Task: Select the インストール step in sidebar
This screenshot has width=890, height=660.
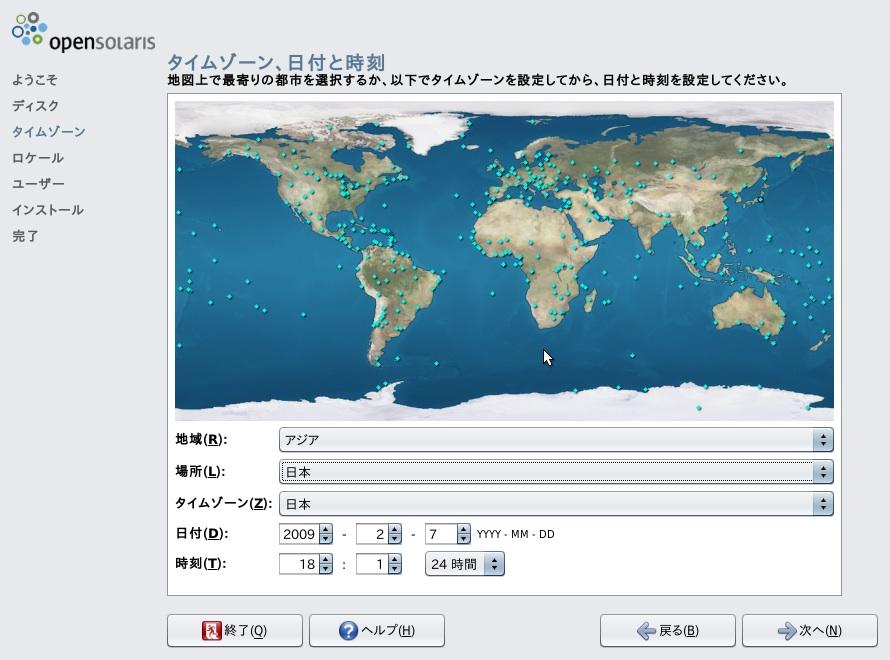Action: coord(48,210)
